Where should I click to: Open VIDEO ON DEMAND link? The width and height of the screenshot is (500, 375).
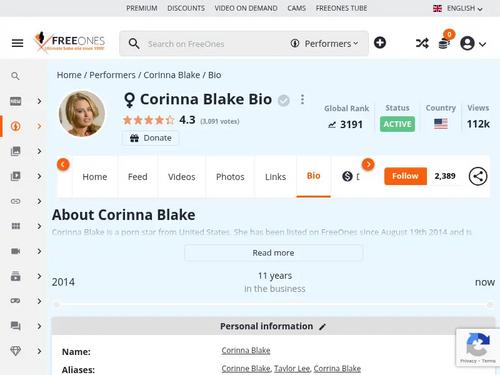tap(246, 8)
